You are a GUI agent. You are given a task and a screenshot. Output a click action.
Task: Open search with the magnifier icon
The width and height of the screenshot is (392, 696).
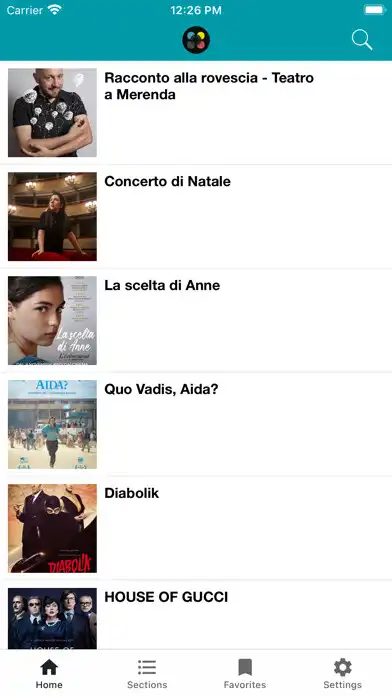pos(362,40)
